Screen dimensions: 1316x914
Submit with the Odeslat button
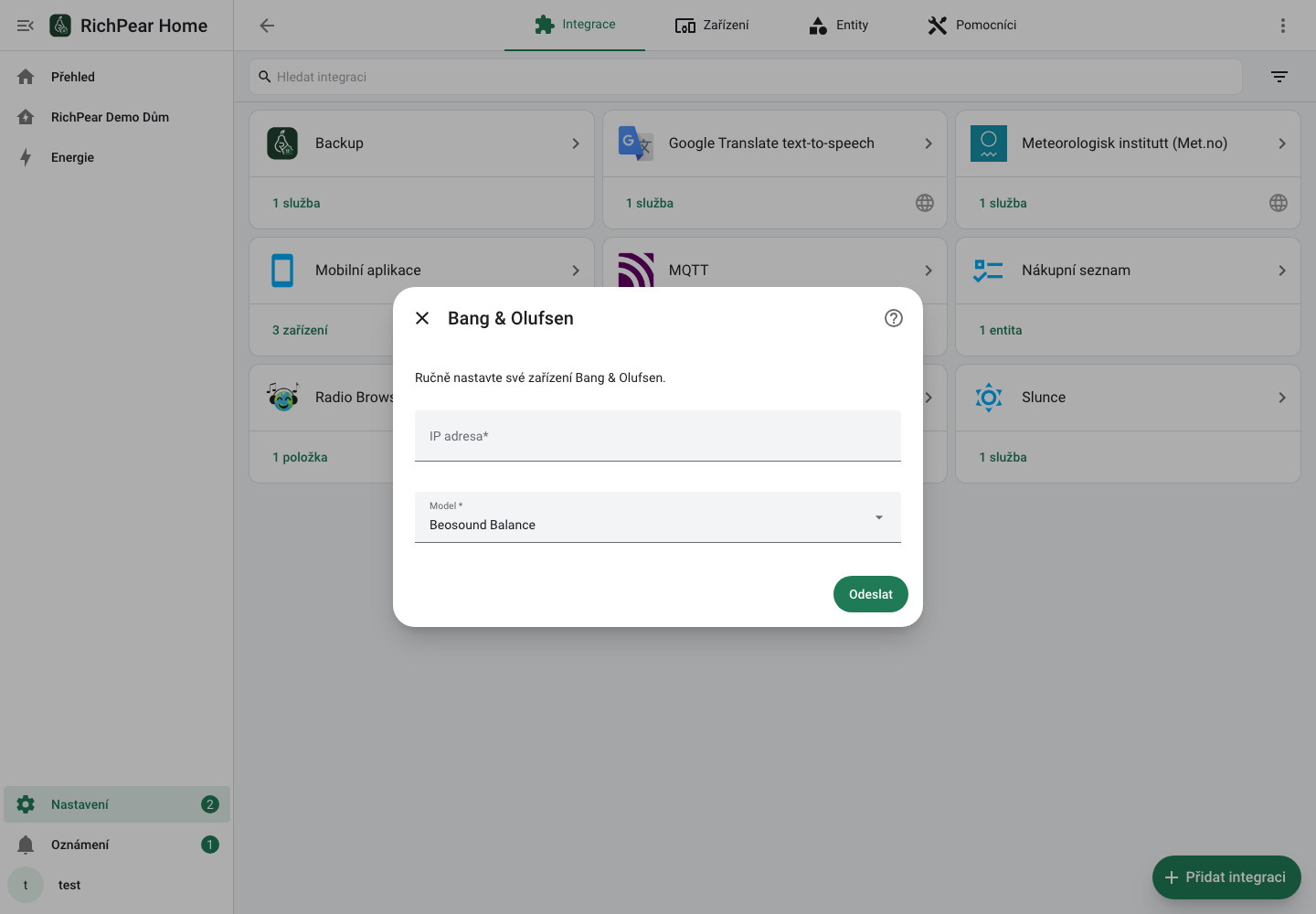(x=871, y=594)
